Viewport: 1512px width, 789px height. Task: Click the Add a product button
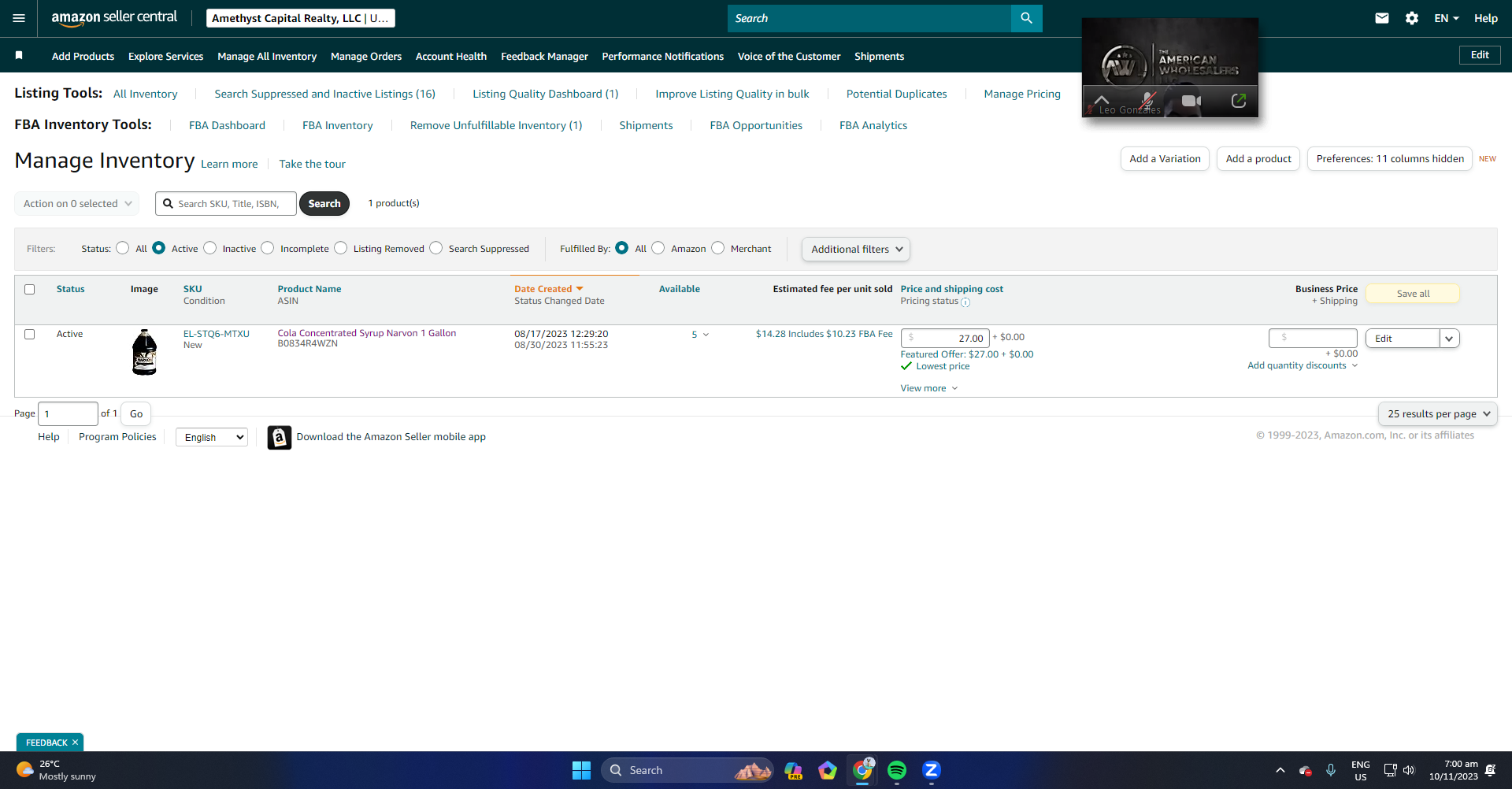1258,159
